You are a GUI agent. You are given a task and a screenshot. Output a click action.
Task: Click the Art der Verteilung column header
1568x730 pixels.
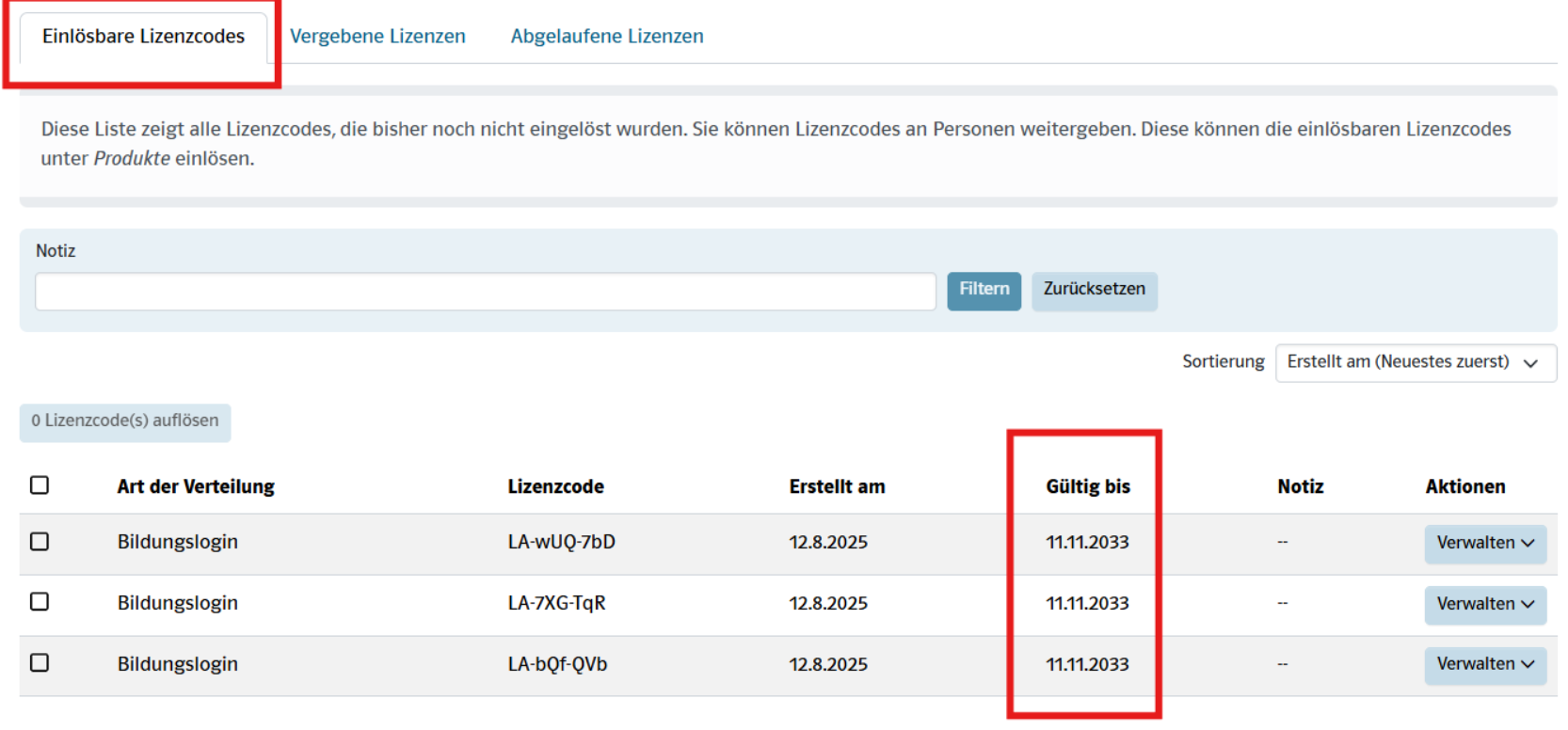point(196,487)
